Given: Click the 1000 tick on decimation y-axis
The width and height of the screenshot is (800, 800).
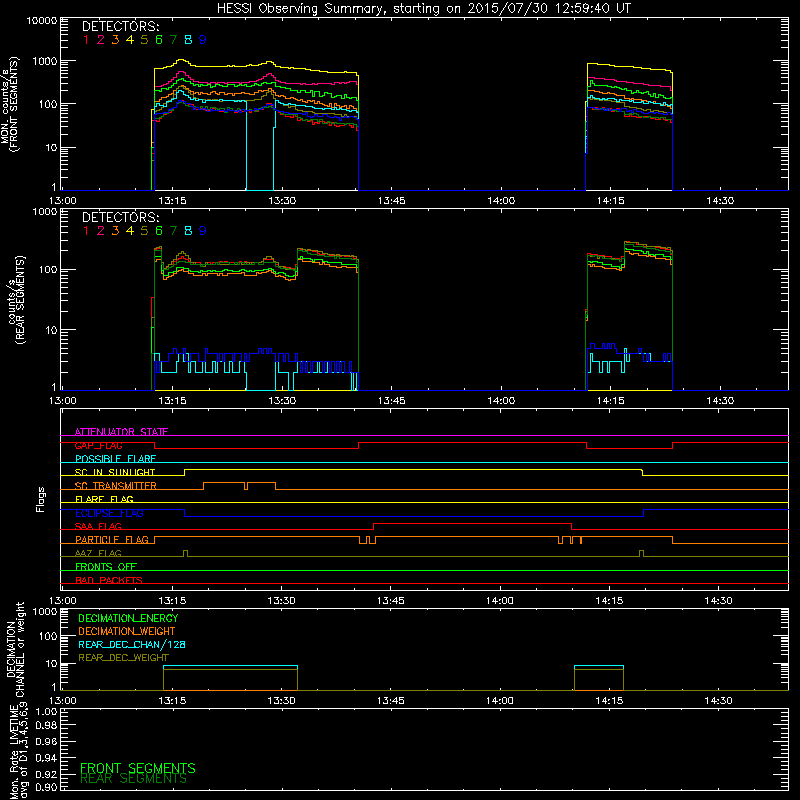Looking at the screenshot, I should pyautogui.click(x=44, y=611).
